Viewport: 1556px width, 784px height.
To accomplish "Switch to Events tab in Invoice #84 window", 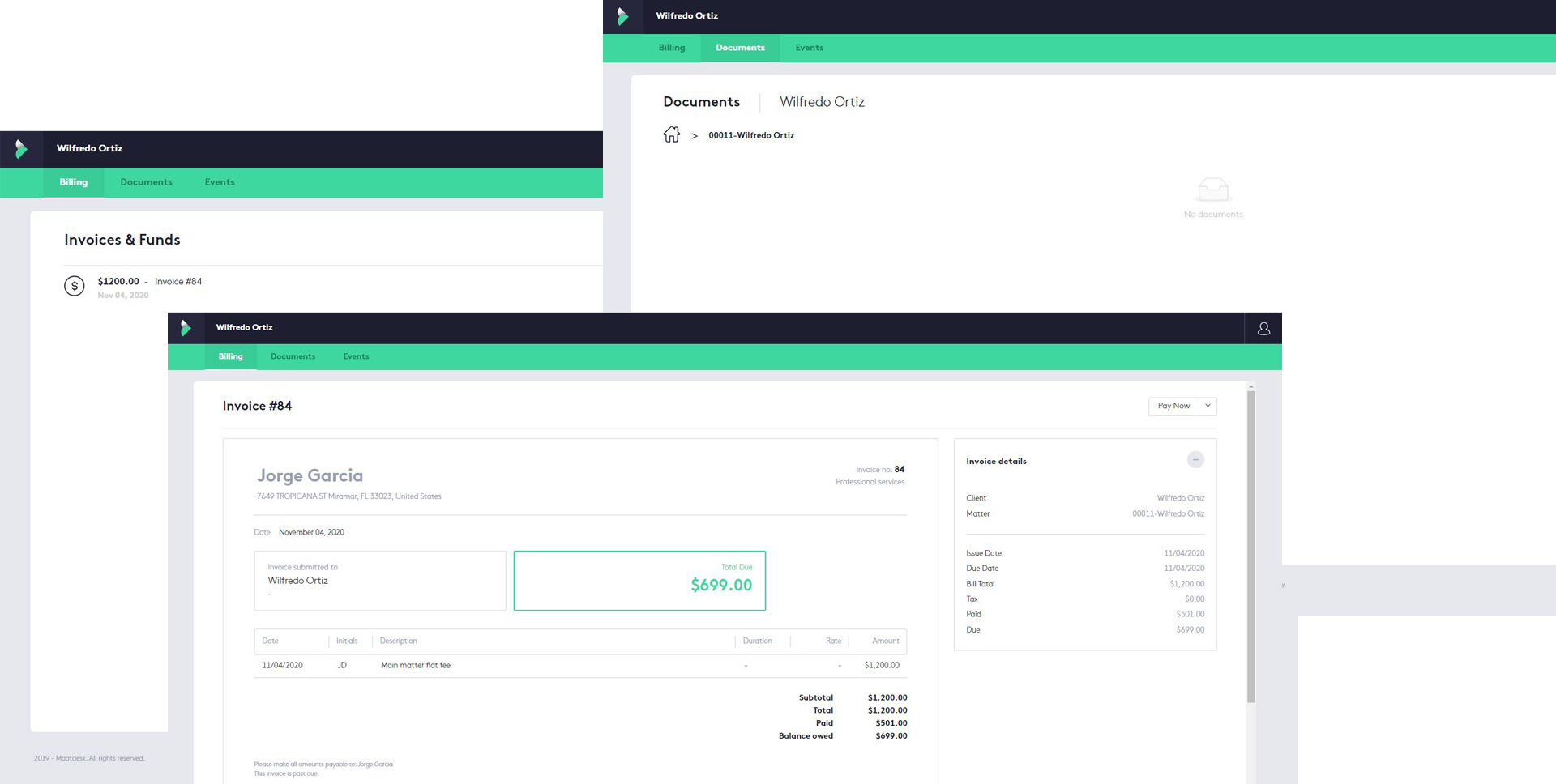I will pyautogui.click(x=356, y=356).
